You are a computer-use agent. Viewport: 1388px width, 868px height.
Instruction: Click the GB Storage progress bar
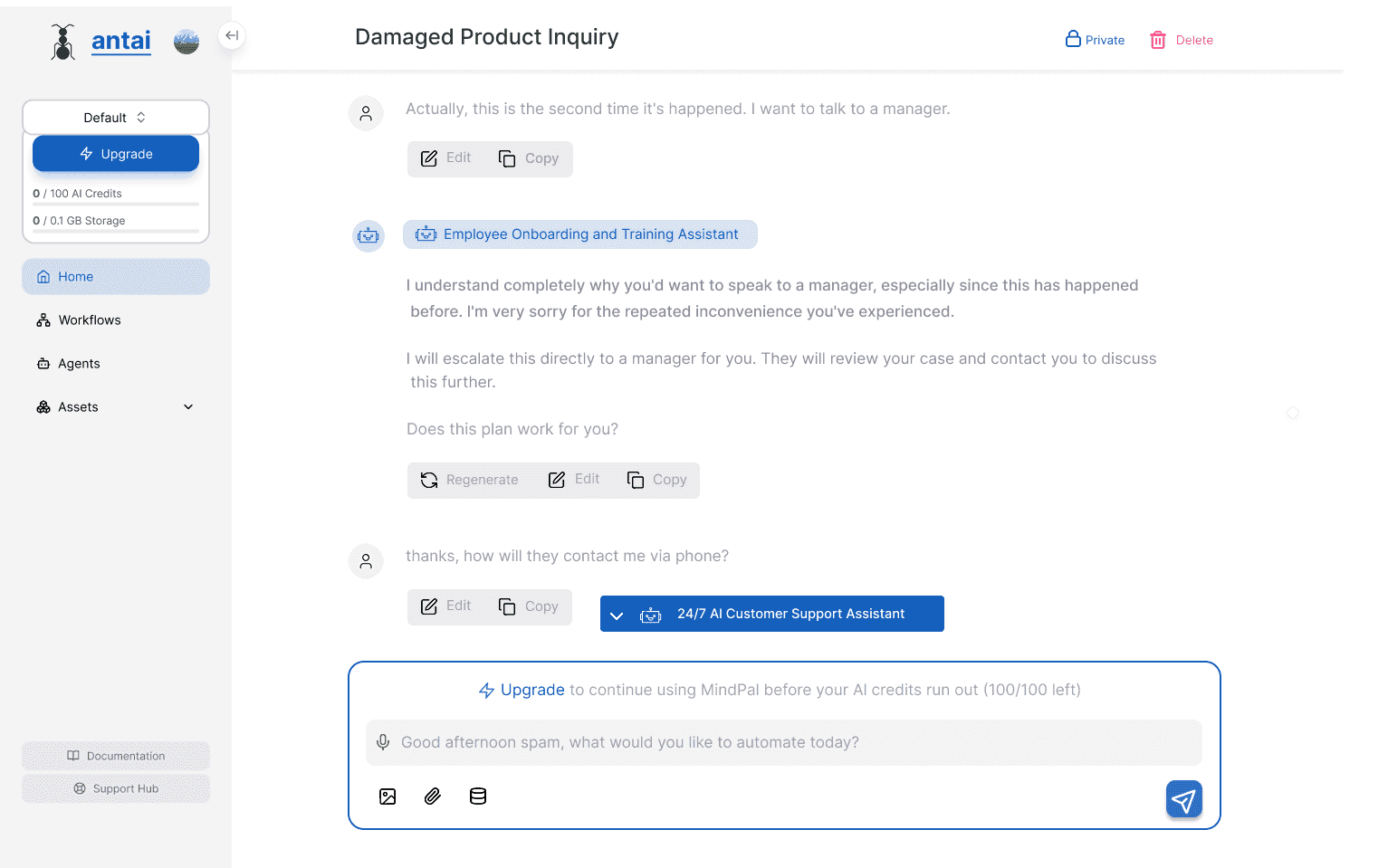tap(116, 232)
